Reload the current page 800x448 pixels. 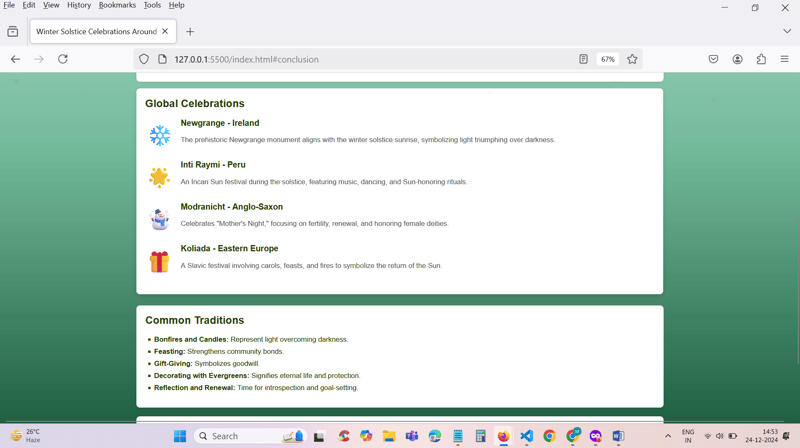[x=63, y=59]
